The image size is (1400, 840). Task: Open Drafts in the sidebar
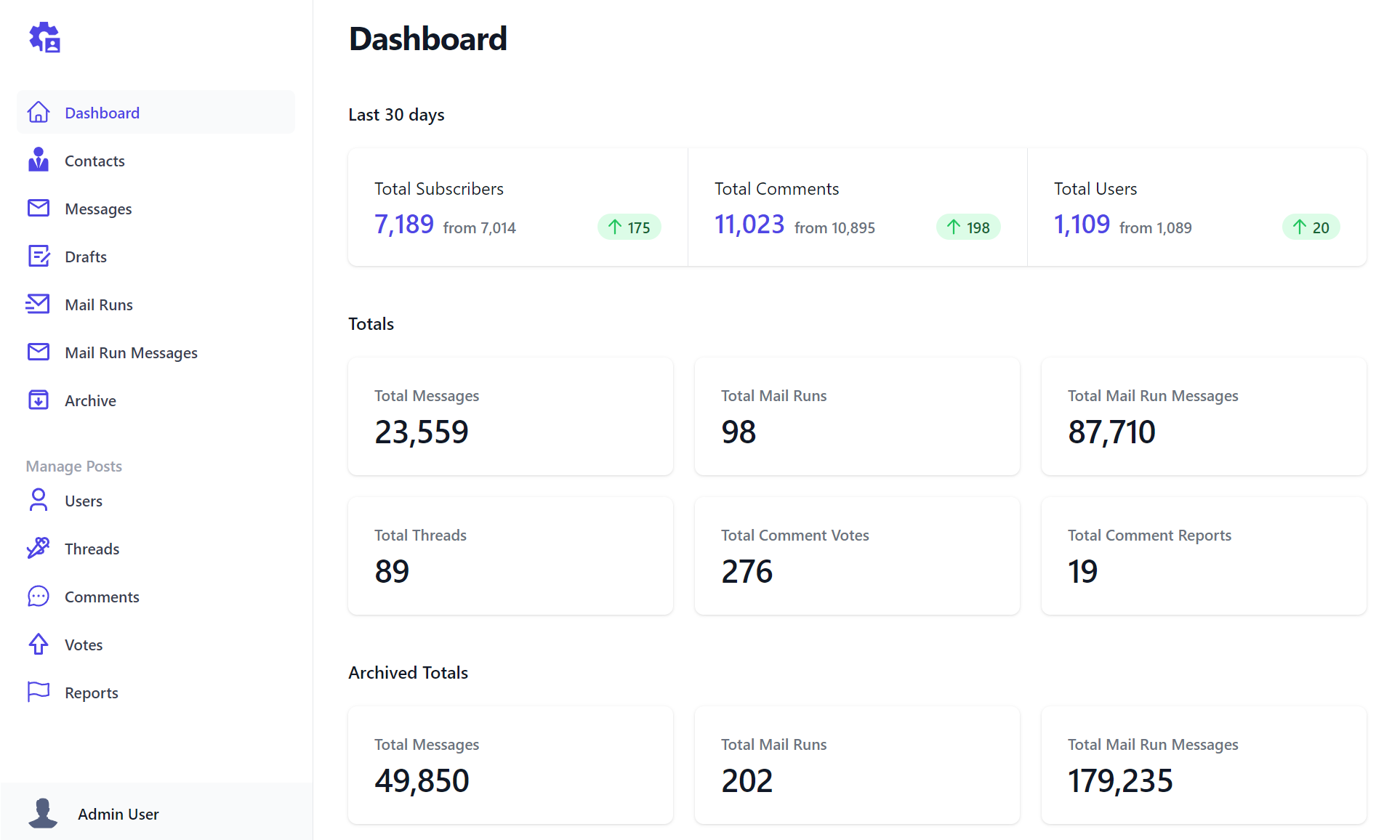click(156, 257)
